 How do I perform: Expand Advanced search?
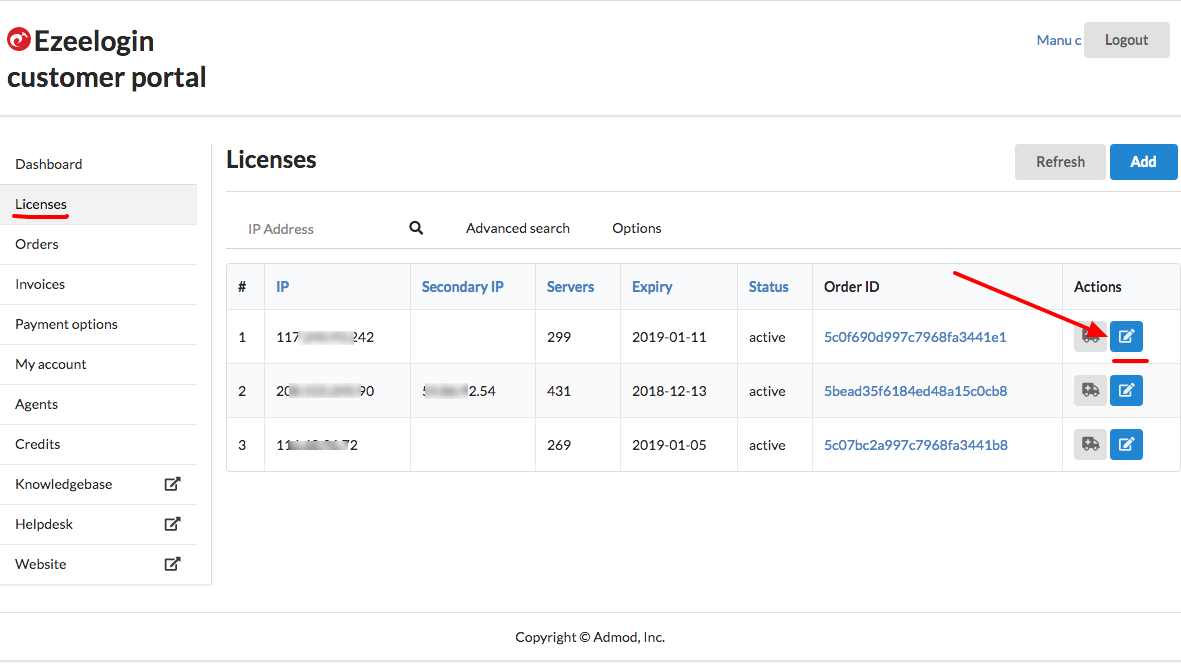(x=517, y=228)
